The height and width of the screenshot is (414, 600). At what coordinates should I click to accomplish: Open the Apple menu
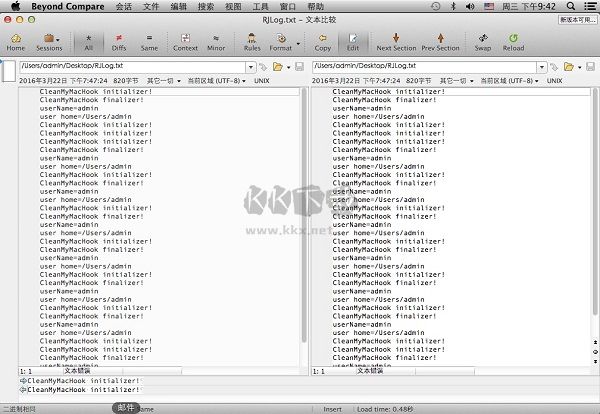click(x=16, y=6)
